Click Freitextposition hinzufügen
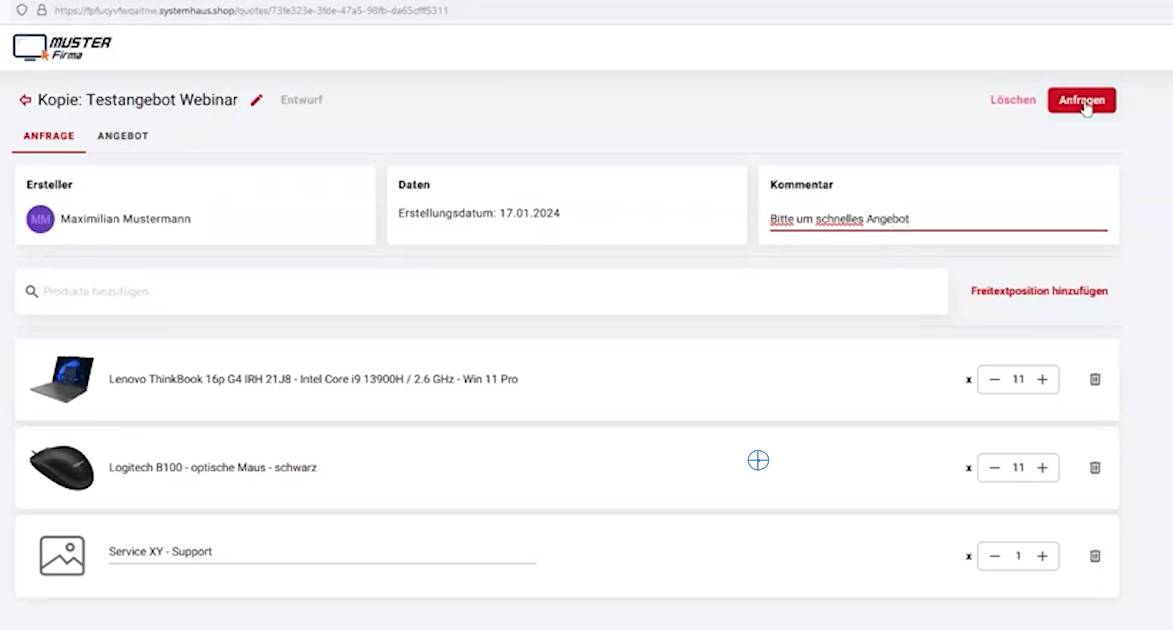The height and width of the screenshot is (630, 1173). tap(1039, 291)
